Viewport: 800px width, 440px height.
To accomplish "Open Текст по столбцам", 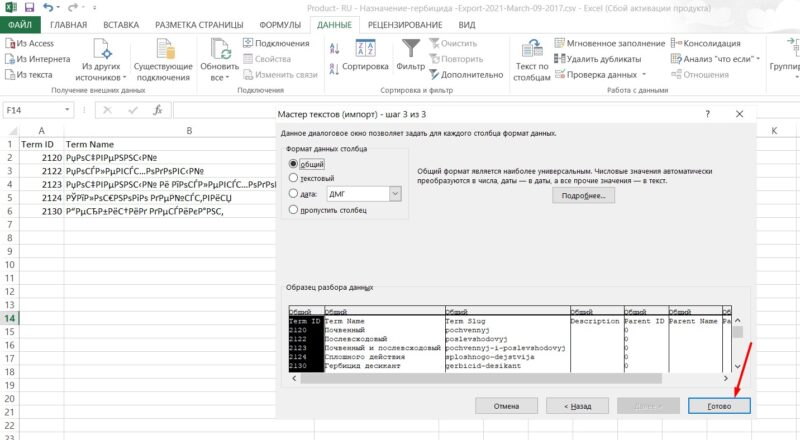I will click(532, 60).
